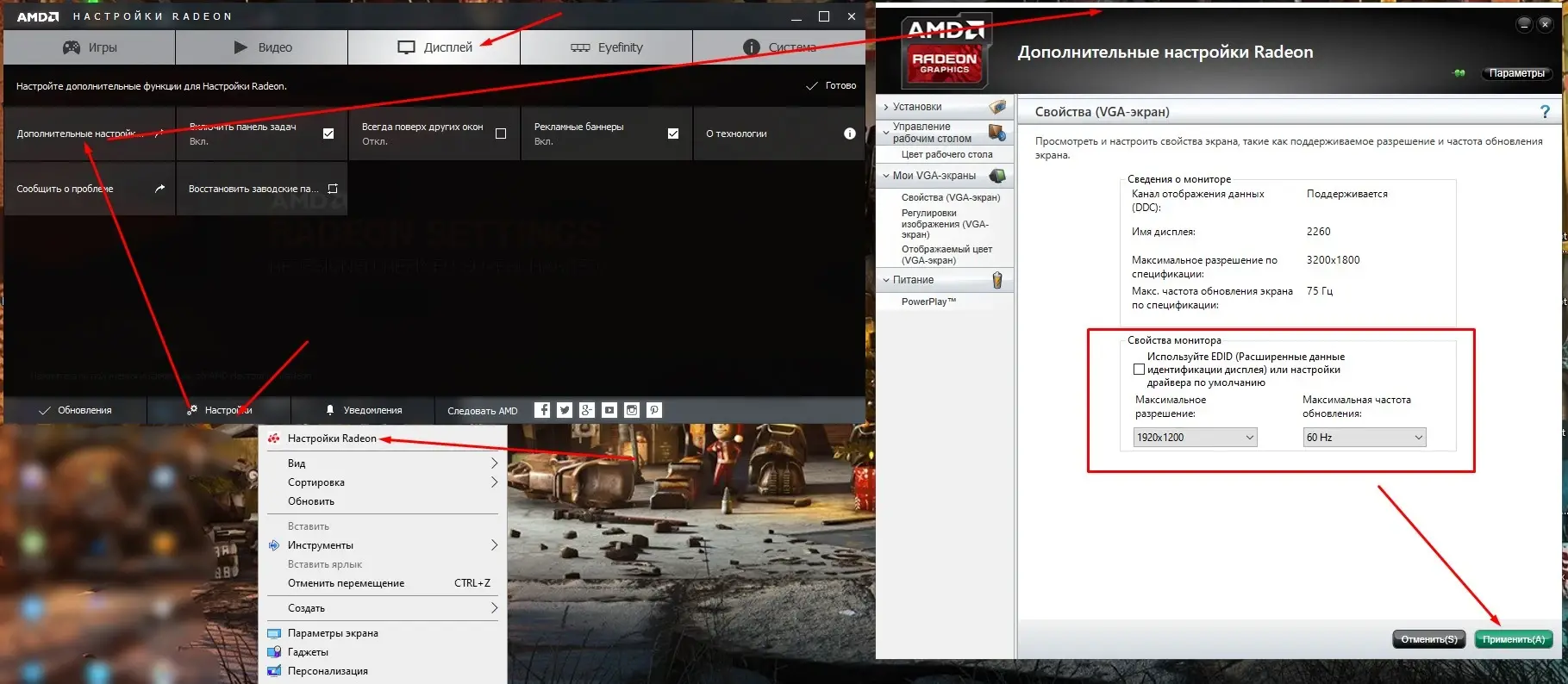Open the Eyefinity tab
Viewport: 1568px width, 684px height.
tap(607, 47)
